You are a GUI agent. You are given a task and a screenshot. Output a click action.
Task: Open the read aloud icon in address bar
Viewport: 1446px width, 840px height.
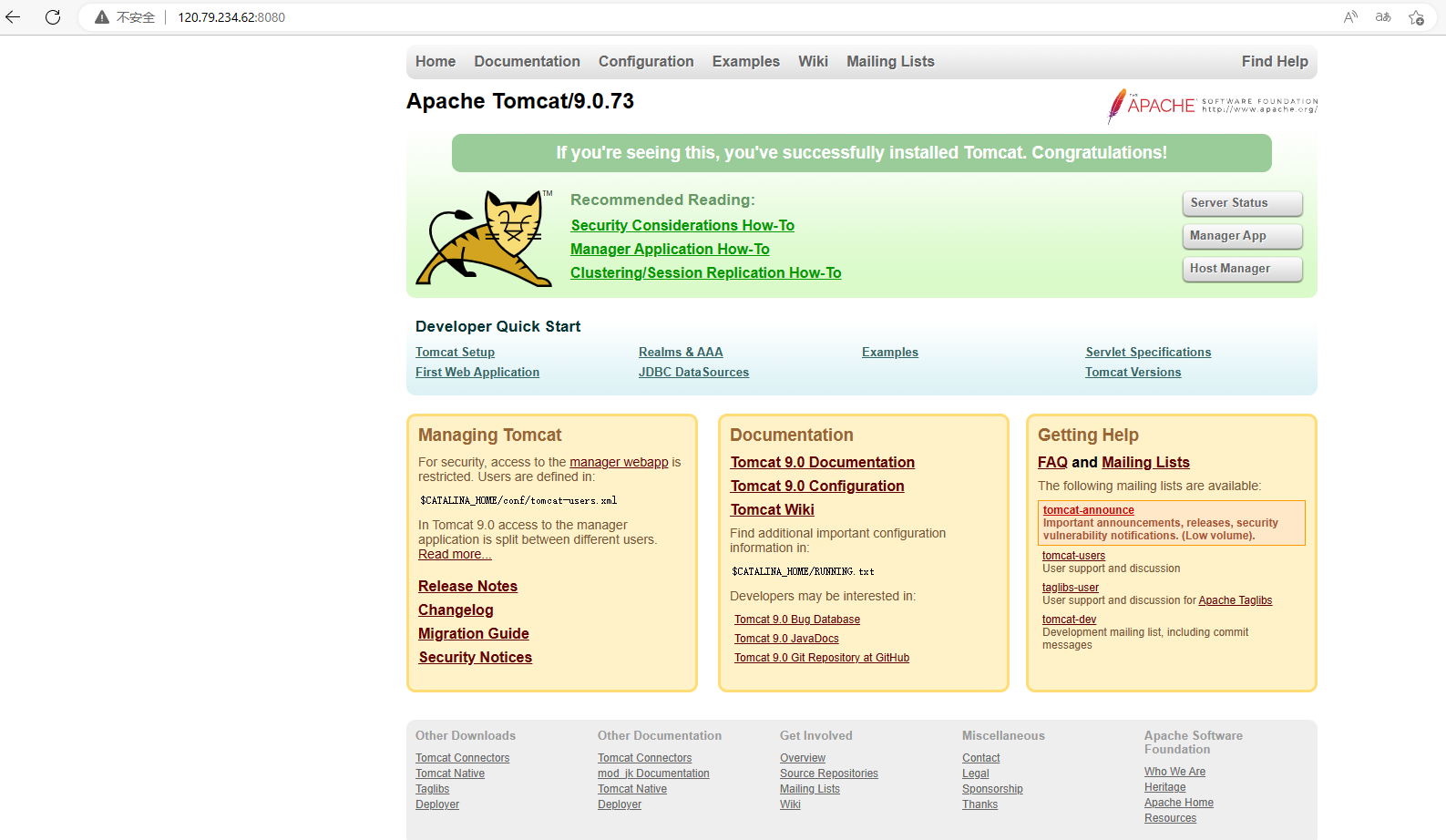click(1350, 17)
